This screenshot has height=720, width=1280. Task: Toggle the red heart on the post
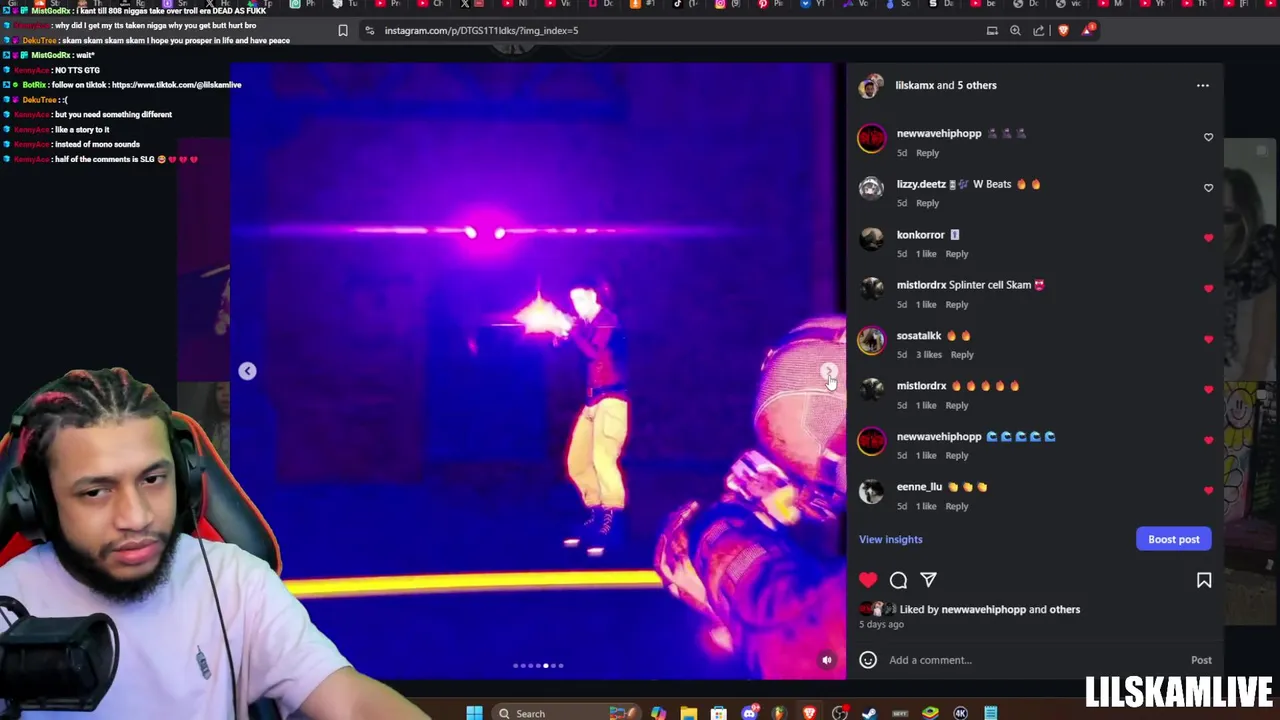tap(868, 580)
